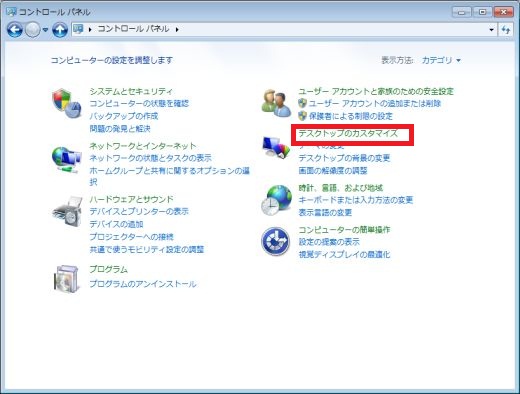Click the control panel icon in title bar
520x394 pixels.
(11, 12)
